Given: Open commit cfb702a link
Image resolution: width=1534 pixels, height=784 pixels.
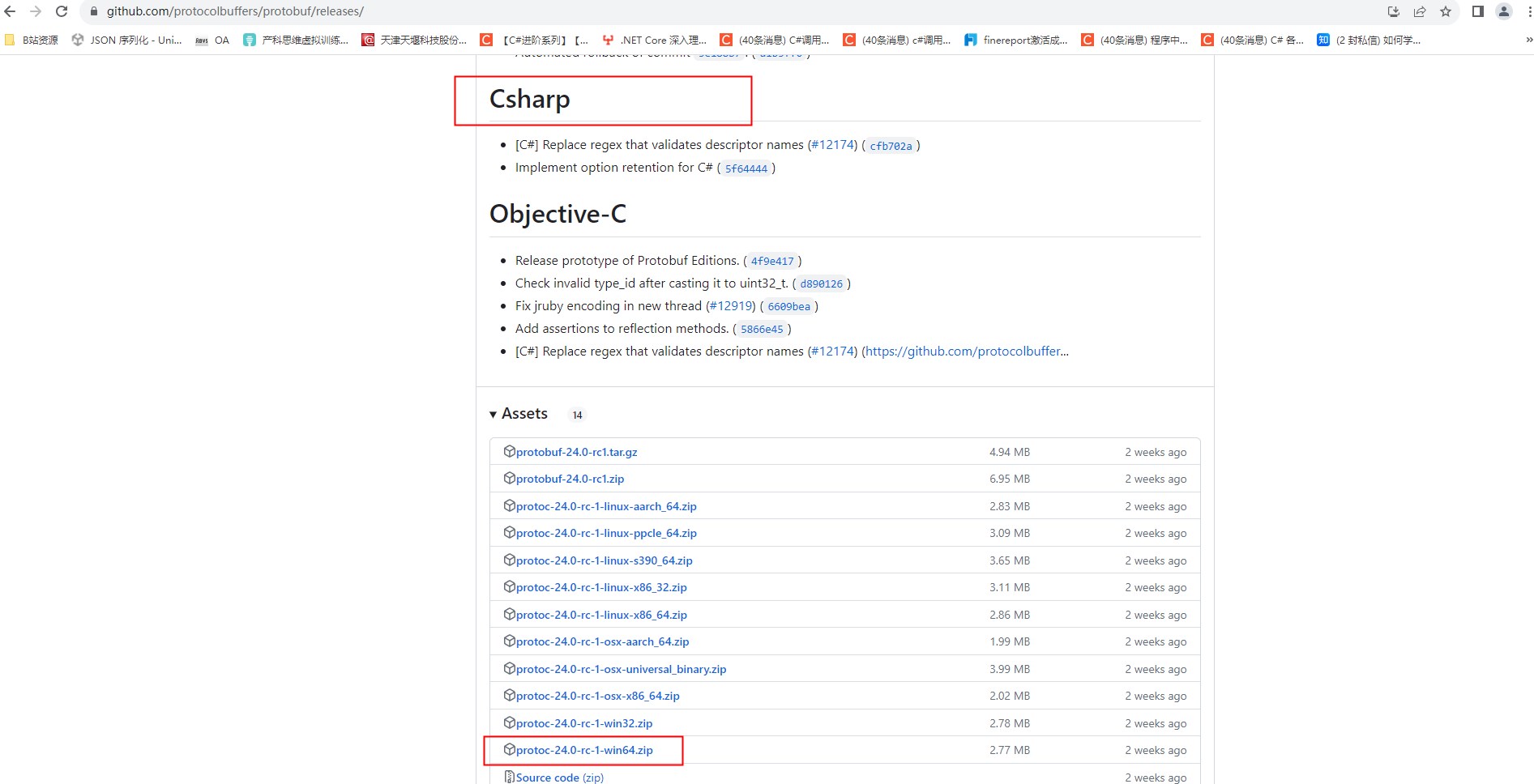Looking at the screenshot, I should 891,146.
